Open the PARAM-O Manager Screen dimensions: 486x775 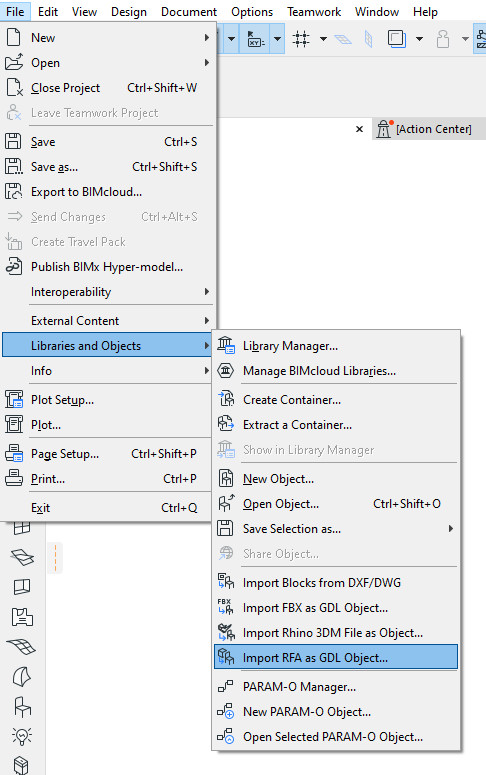[336, 687]
